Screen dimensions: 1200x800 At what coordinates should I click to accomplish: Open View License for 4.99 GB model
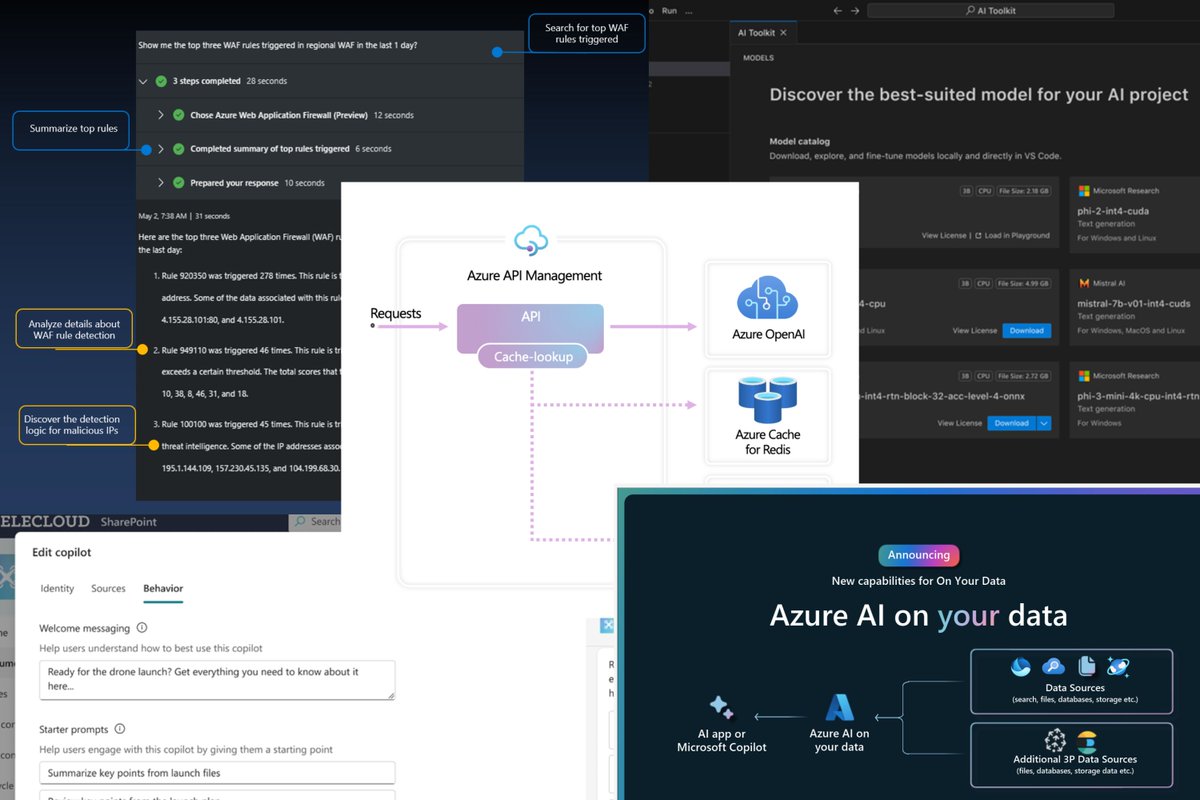click(975, 330)
